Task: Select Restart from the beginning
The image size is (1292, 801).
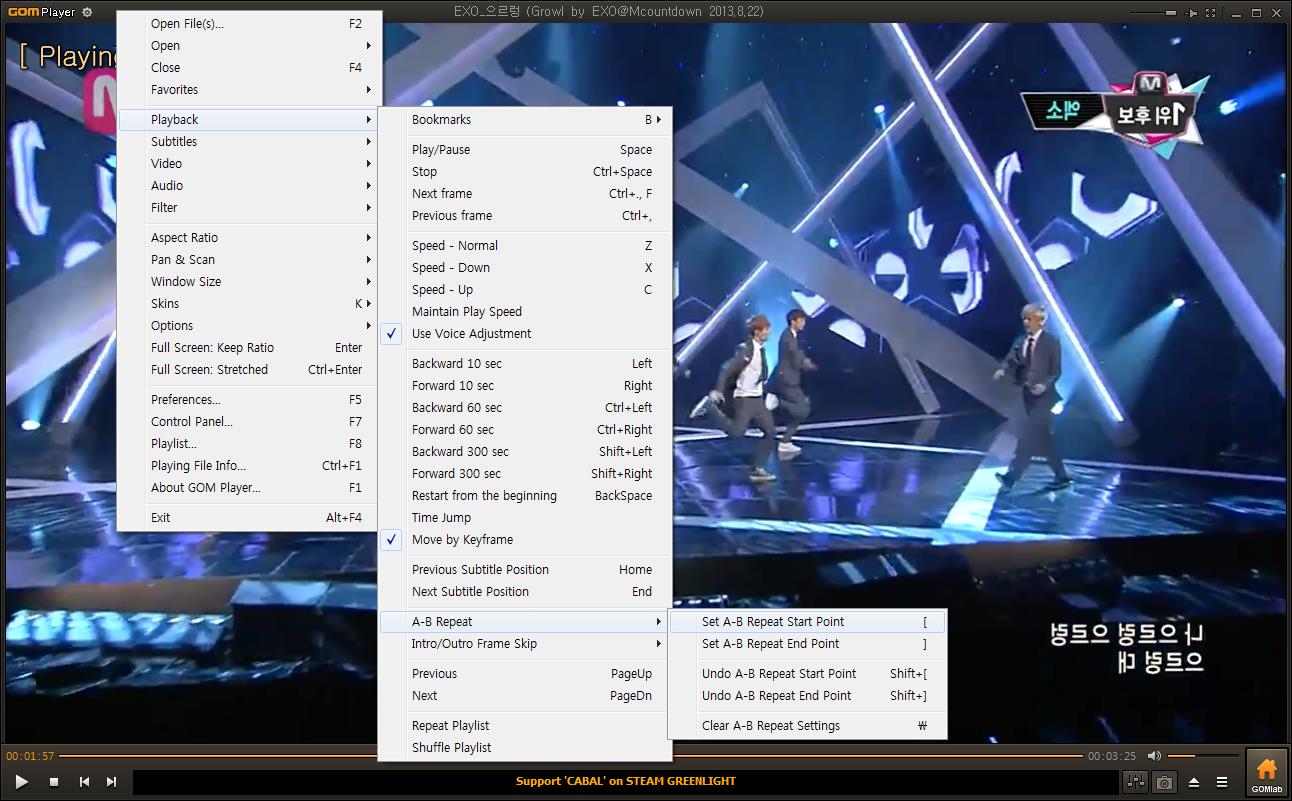Action: pyautogui.click(x=526, y=496)
